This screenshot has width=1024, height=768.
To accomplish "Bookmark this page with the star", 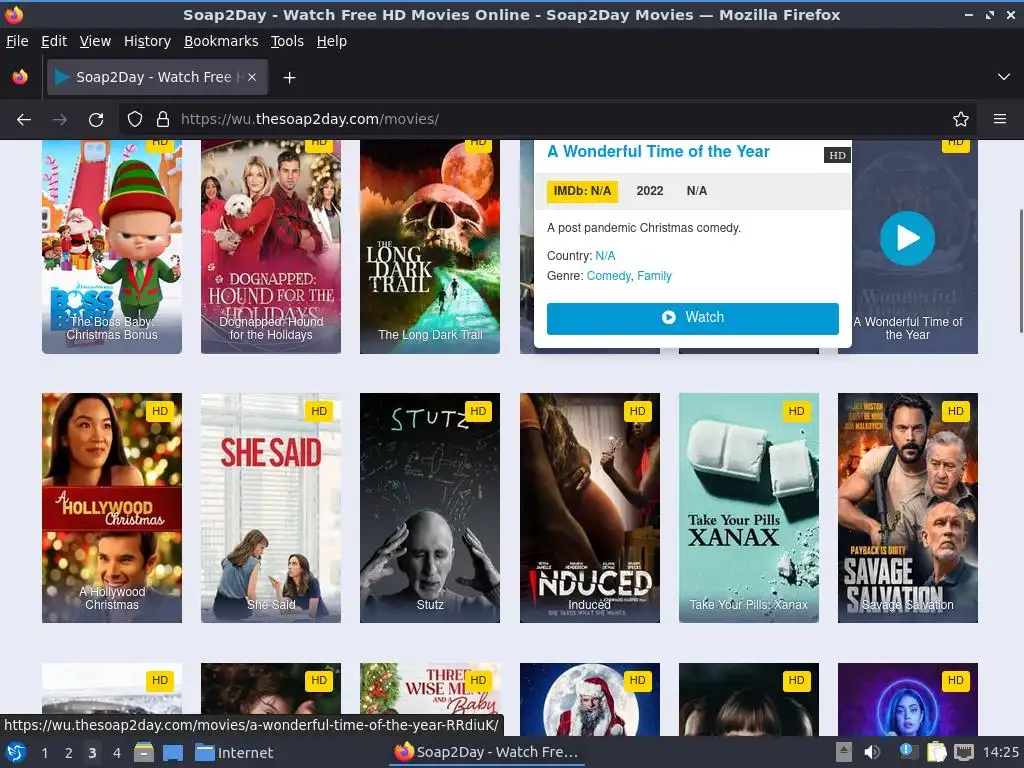I will coord(961,120).
